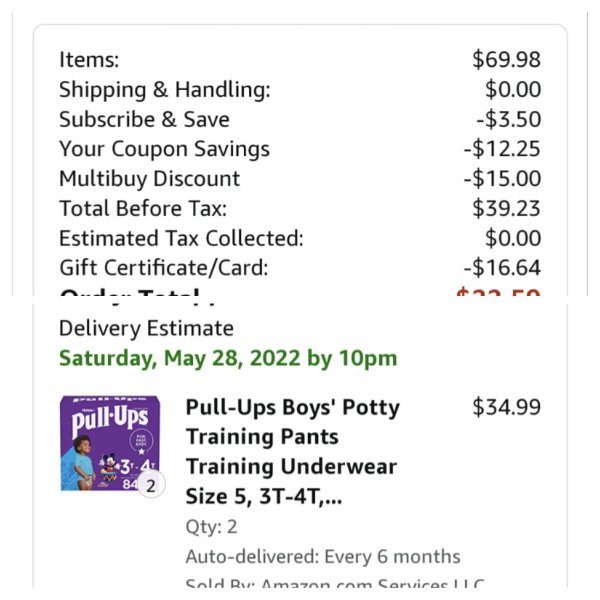Tap Estimated Tax Collected label

[x=181, y=238]
